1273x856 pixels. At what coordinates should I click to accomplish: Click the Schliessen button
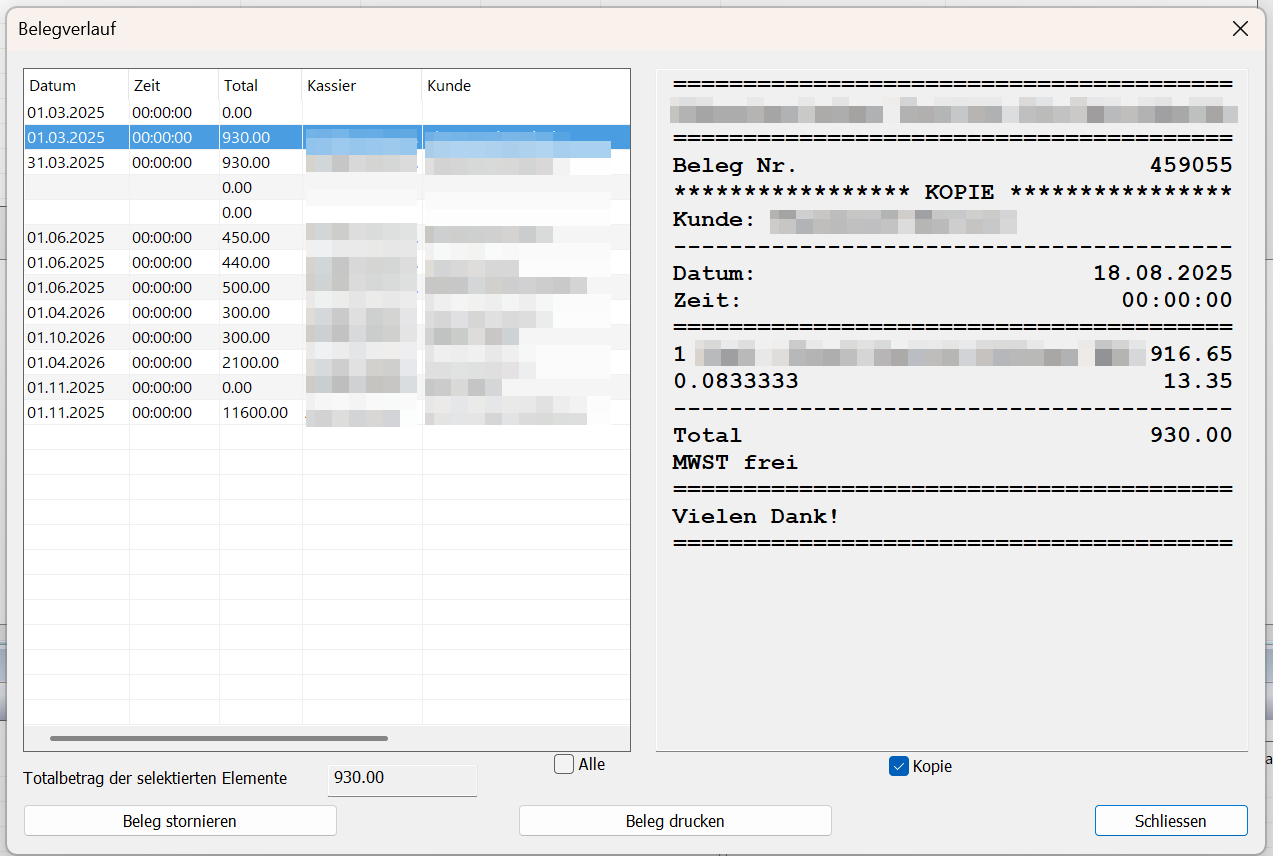coord(1171,821)
